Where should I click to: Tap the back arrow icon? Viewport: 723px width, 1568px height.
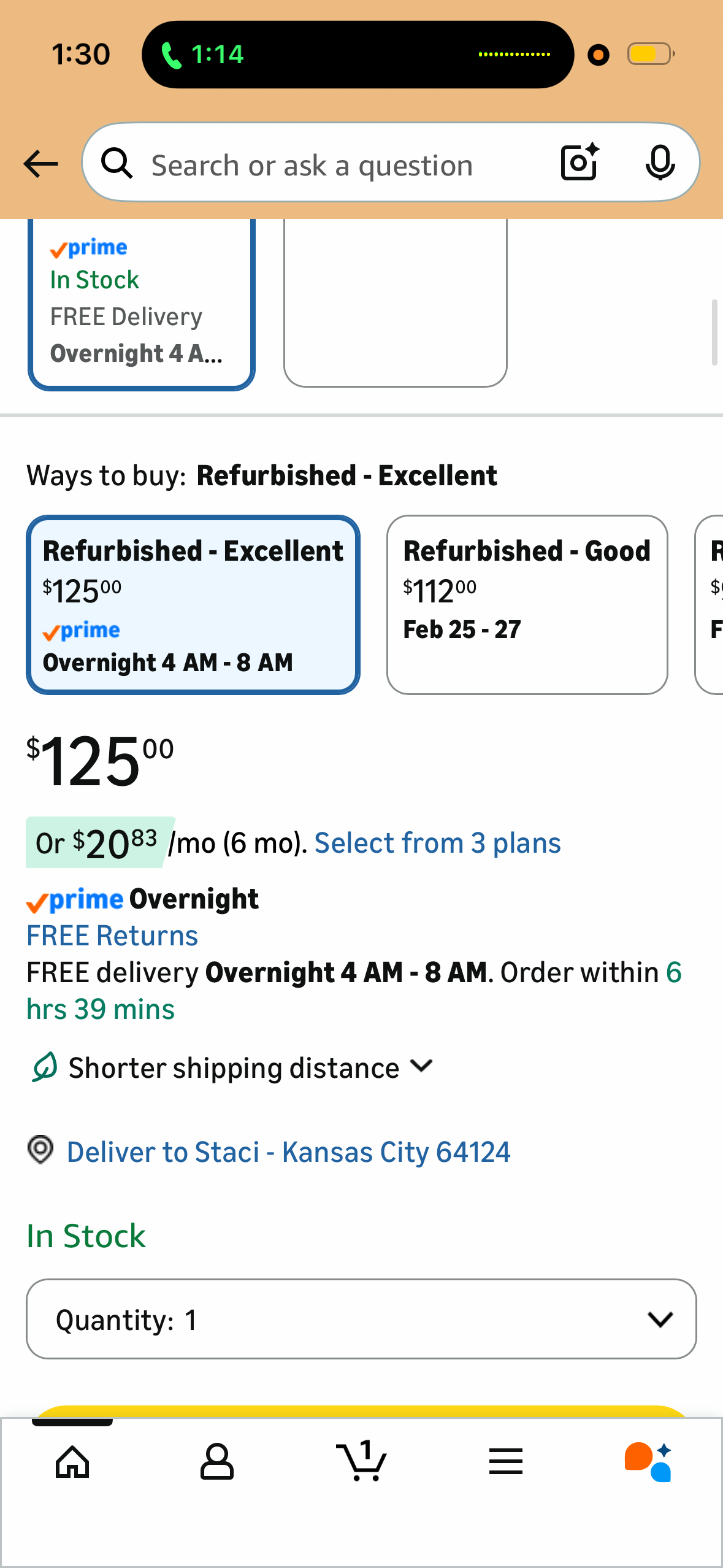[x=40, y=164]
